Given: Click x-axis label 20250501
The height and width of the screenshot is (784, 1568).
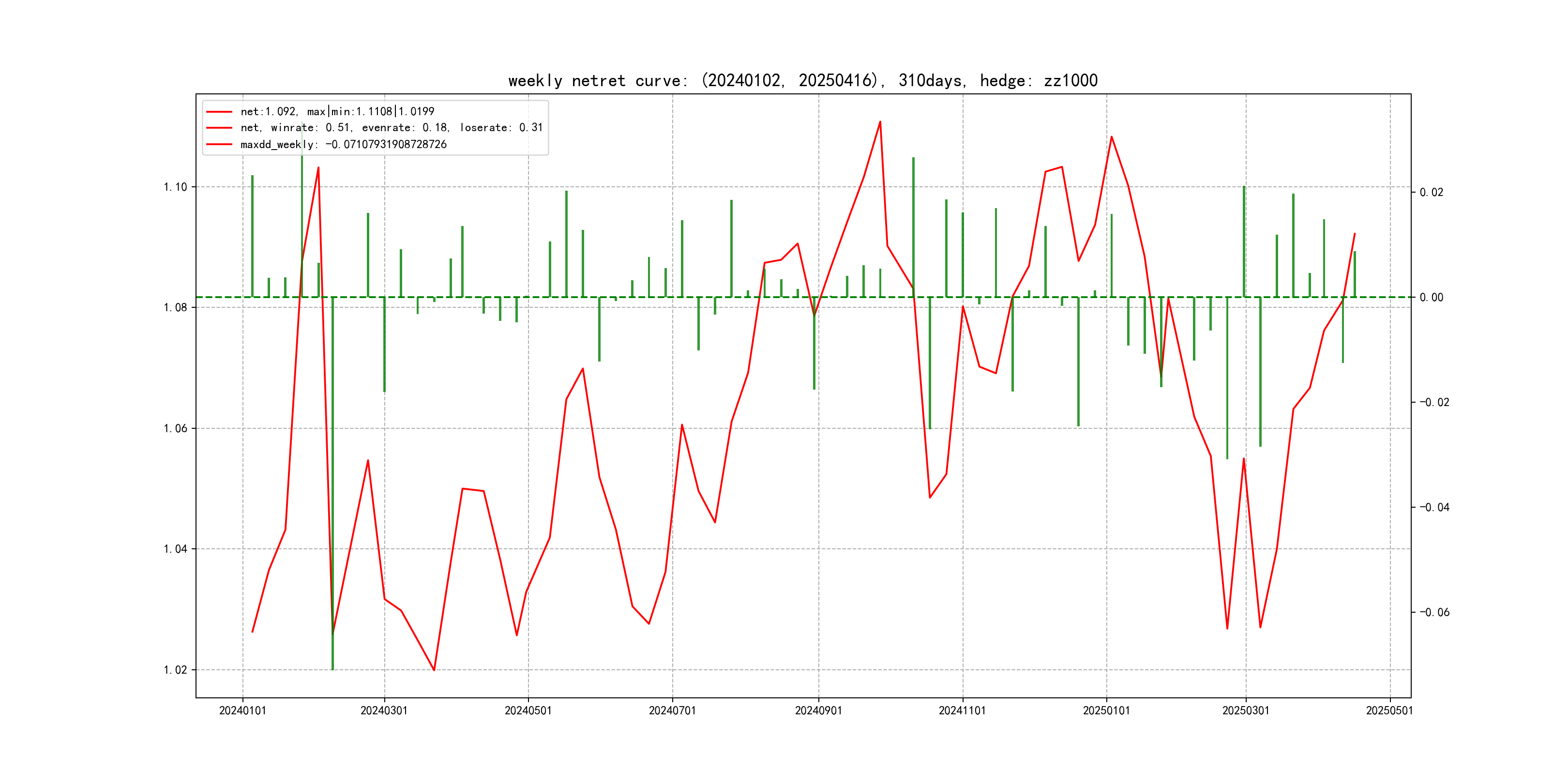Looking at the screenshot, I should click(x=1389, y=710).
